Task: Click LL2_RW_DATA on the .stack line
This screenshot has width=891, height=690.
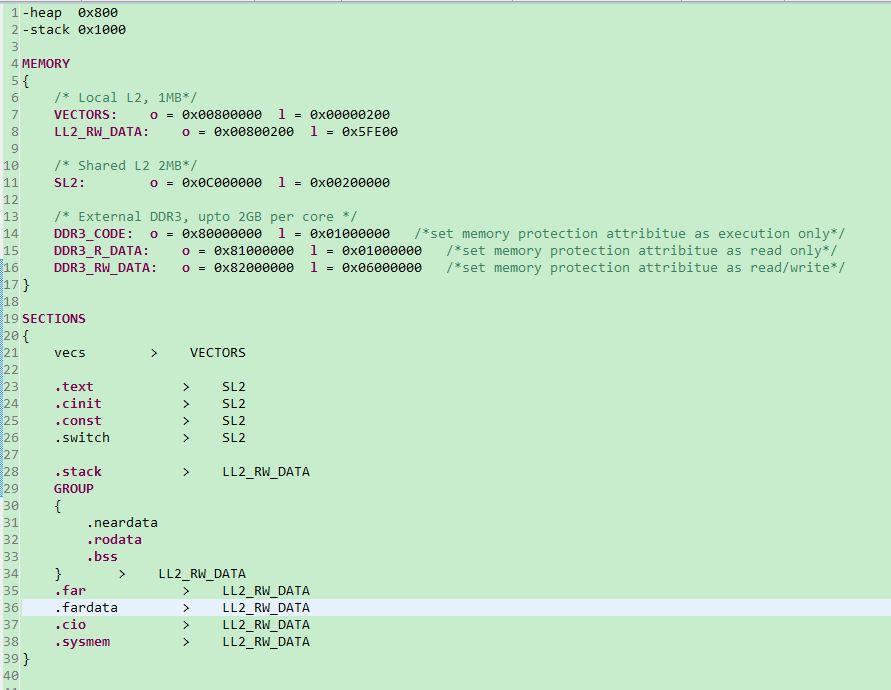Action: click(266, 472)
